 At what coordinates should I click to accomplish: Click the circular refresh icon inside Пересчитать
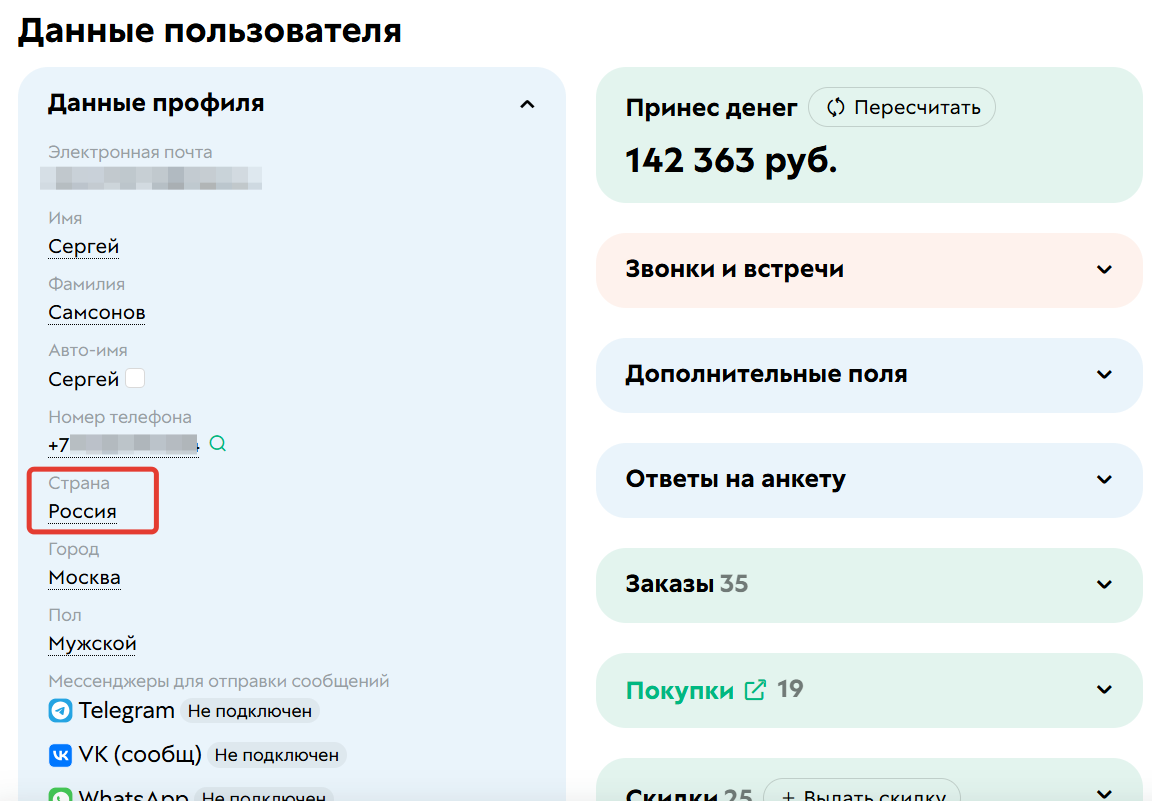835,107
